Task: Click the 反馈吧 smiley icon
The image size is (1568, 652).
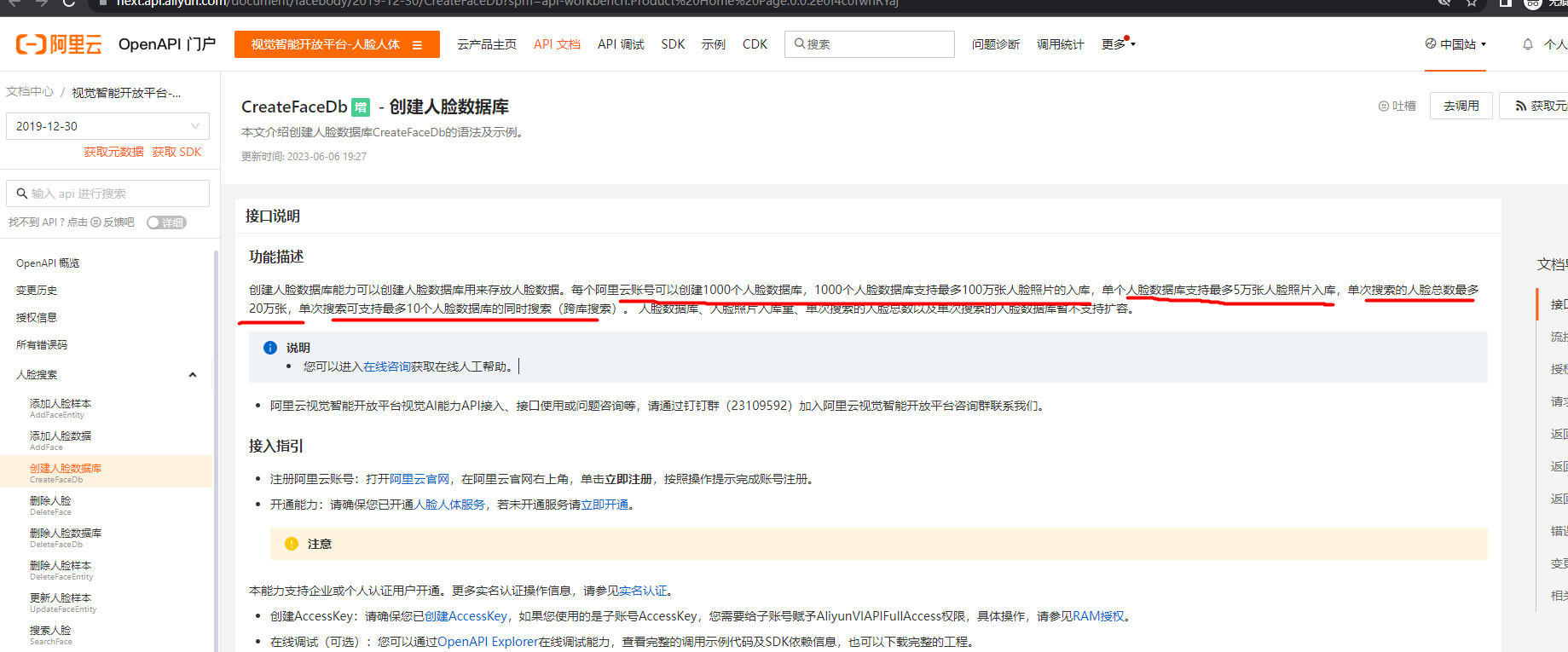Action: [96, 222]
